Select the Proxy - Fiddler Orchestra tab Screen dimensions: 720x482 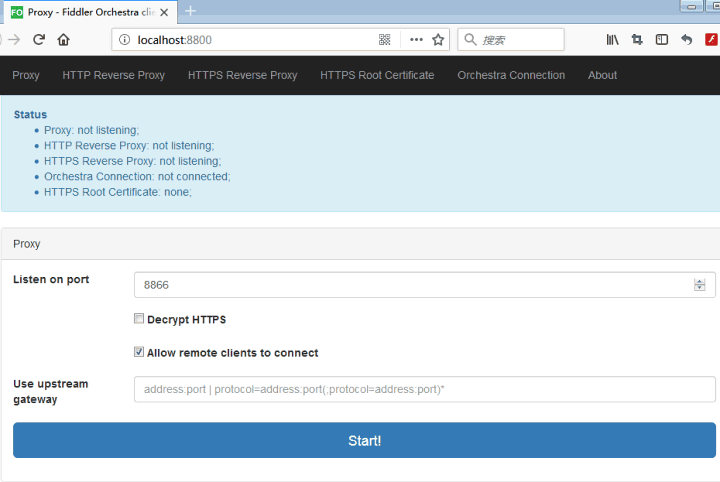pyautogui.click(x=91, y=12)
